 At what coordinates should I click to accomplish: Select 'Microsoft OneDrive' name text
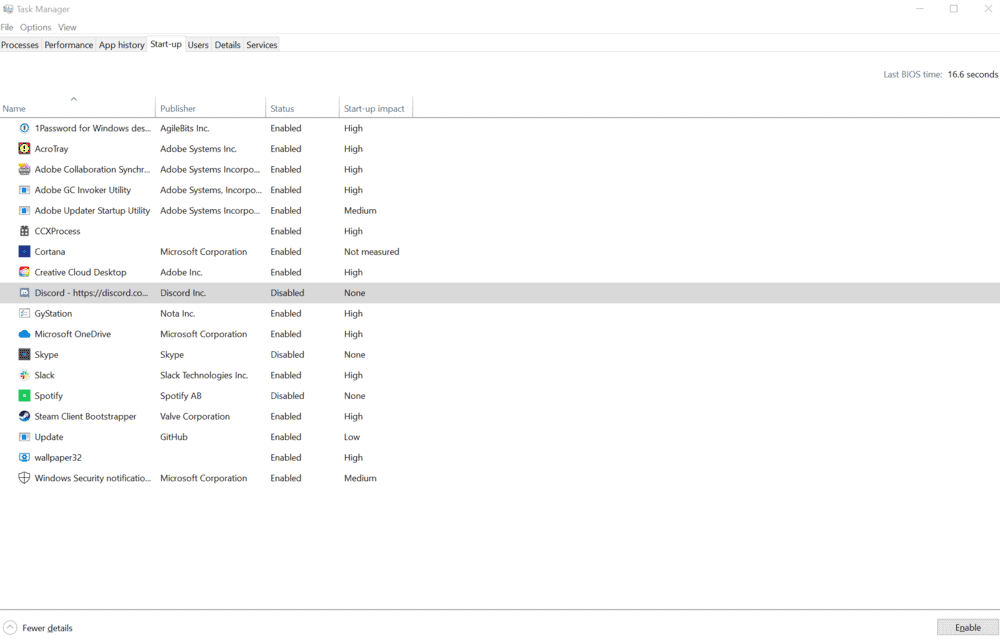point(72,334)
